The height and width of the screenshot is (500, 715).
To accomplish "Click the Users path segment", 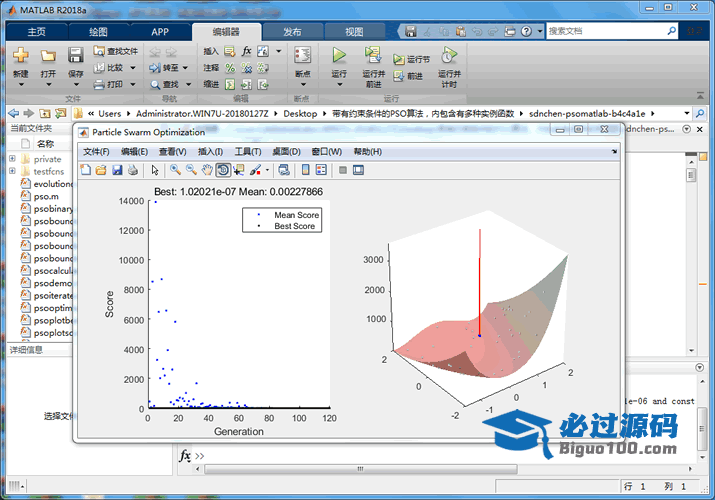I will click(109, 113).
